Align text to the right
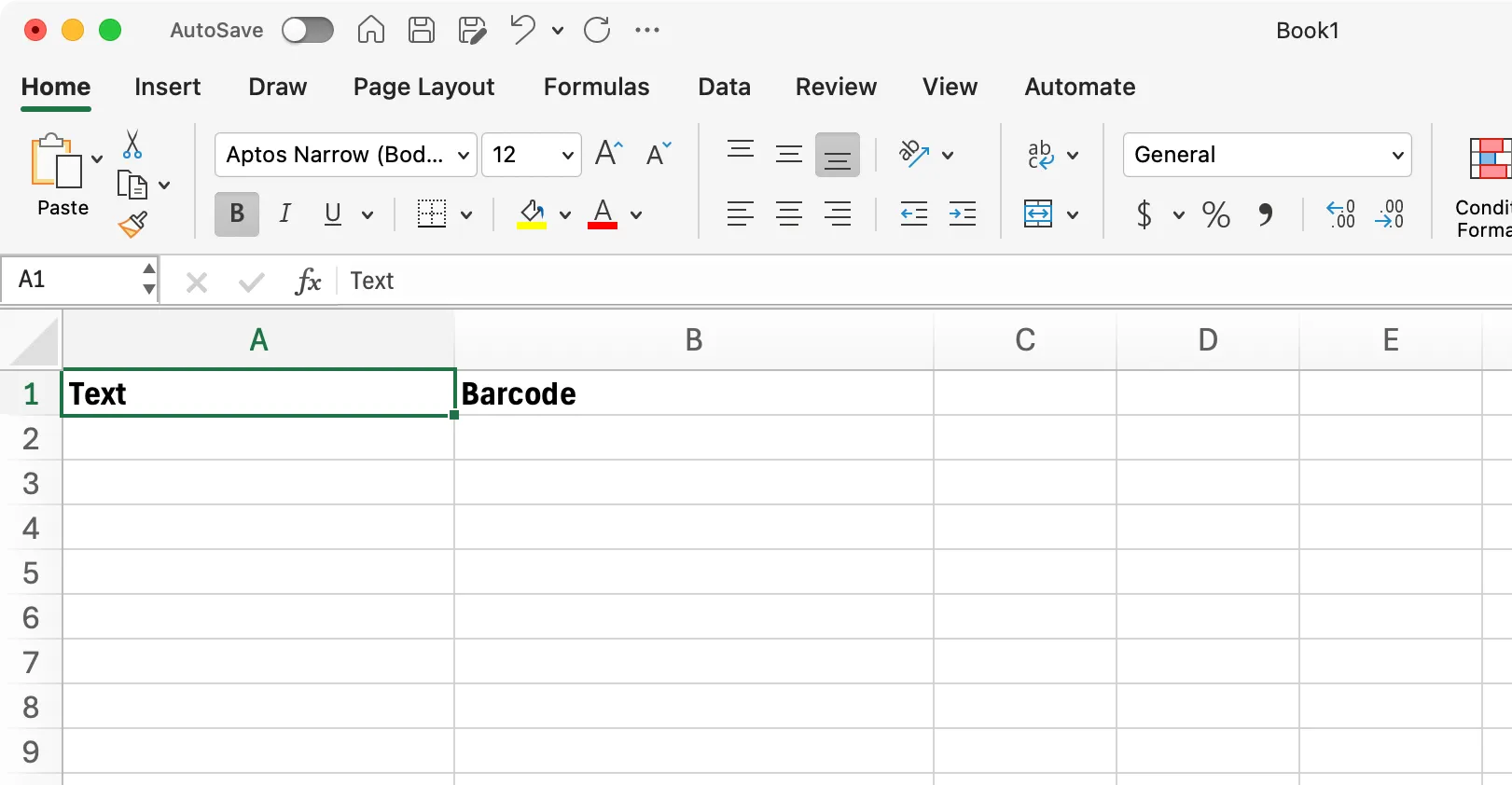The height and width of the screenshot is (785, 1512). pos(838,214)
